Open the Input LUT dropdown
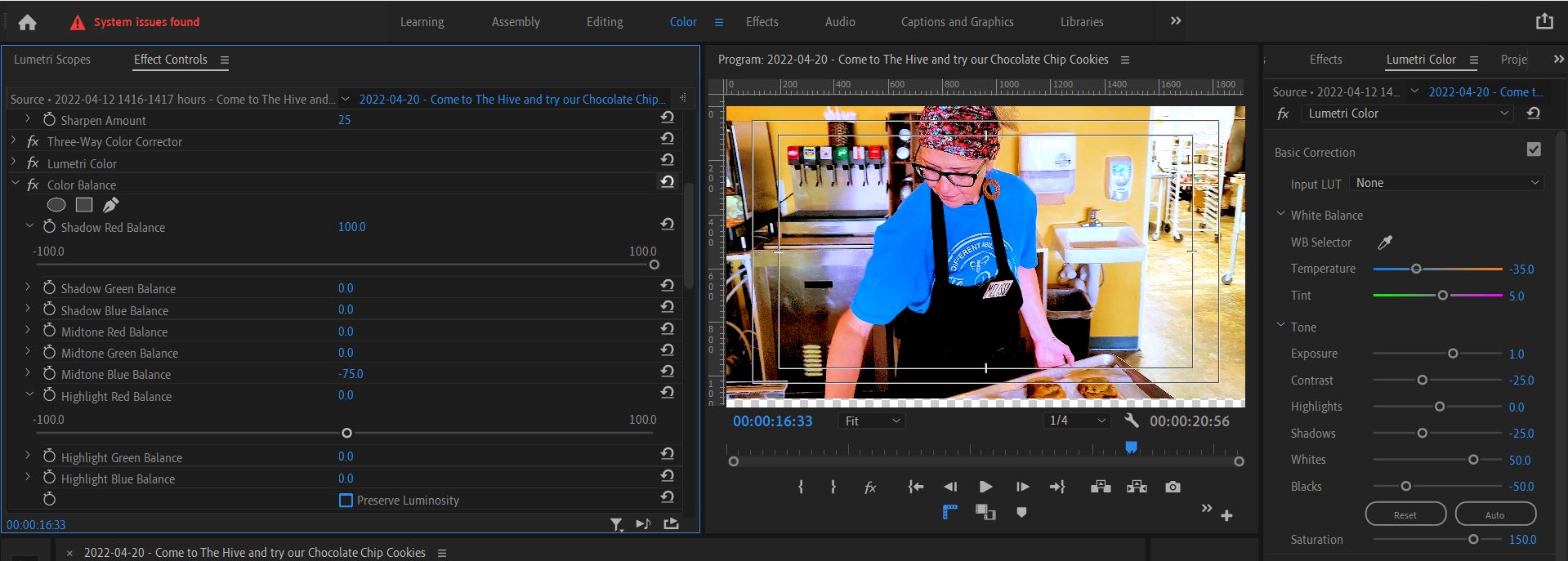The image size is (1568, 561). [x=1446, y=183]
